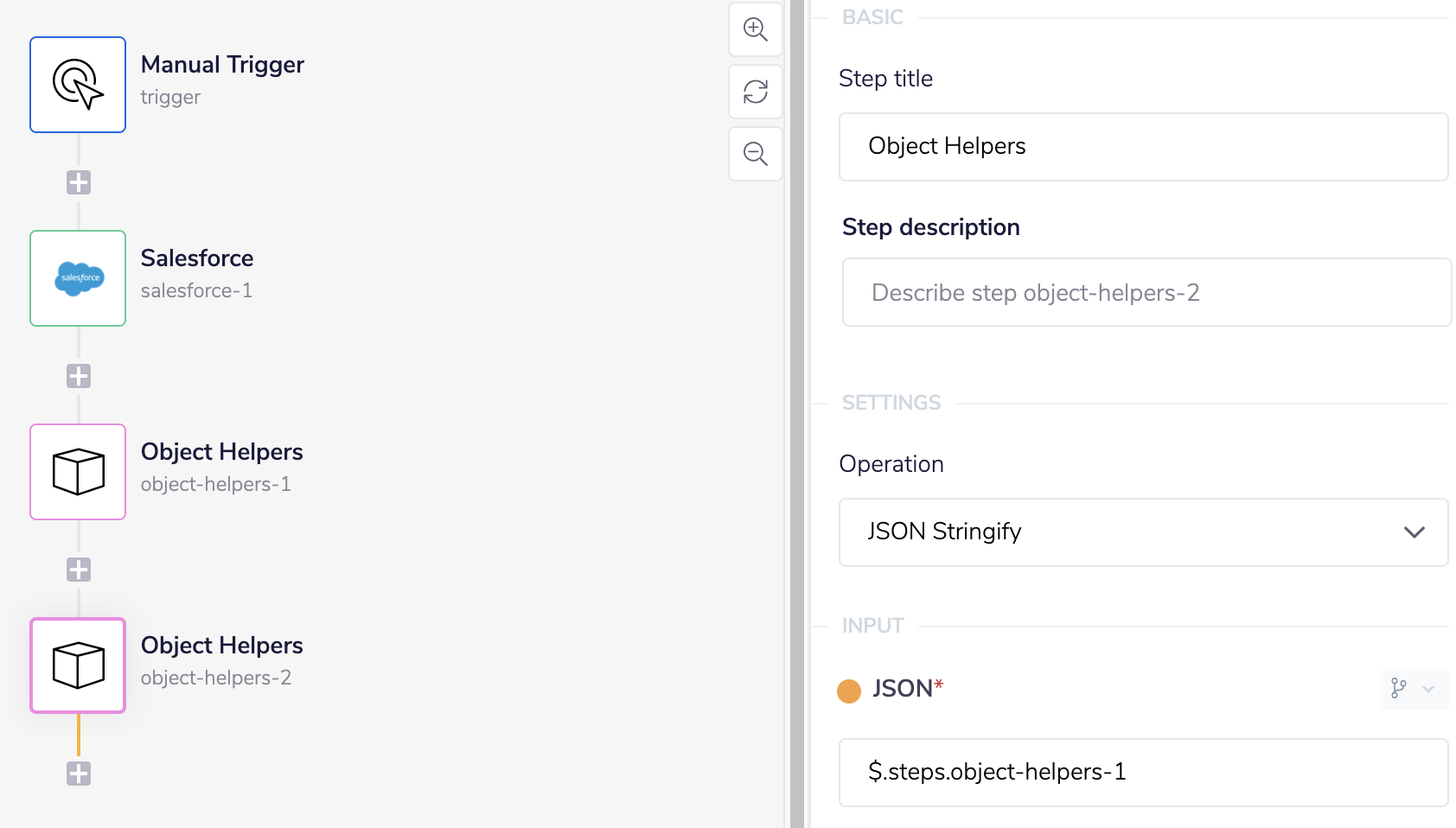Click the Step description placeholder field
Viewport: 1456px width, 828px height.
[x=1146, y=292]
